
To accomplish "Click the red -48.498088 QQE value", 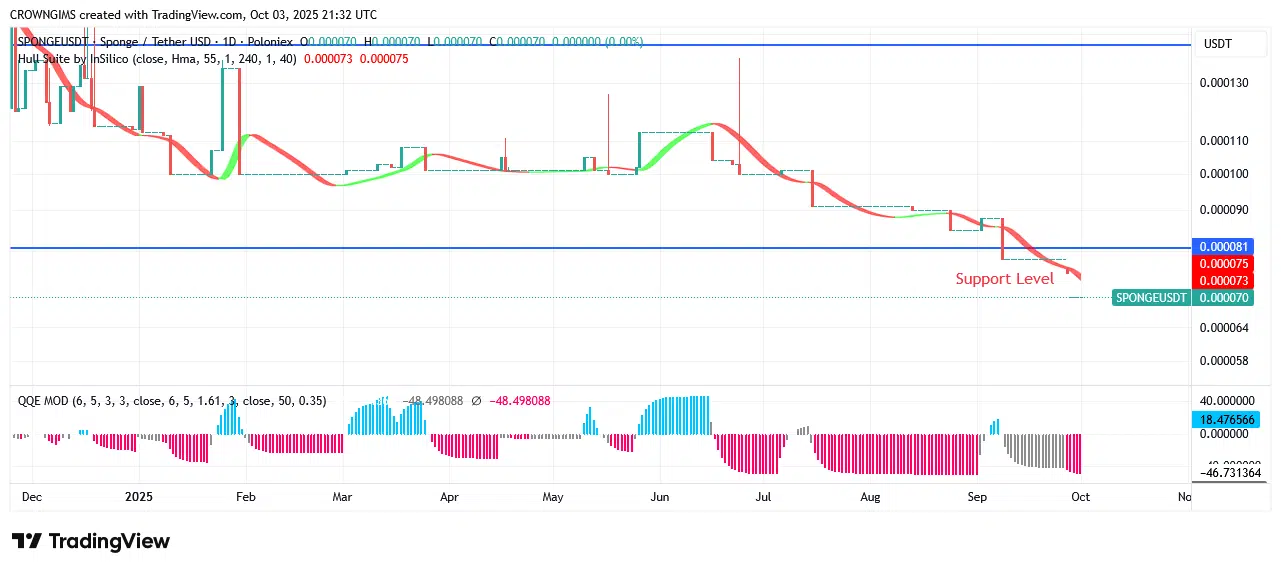I will [x=518, y=401].
